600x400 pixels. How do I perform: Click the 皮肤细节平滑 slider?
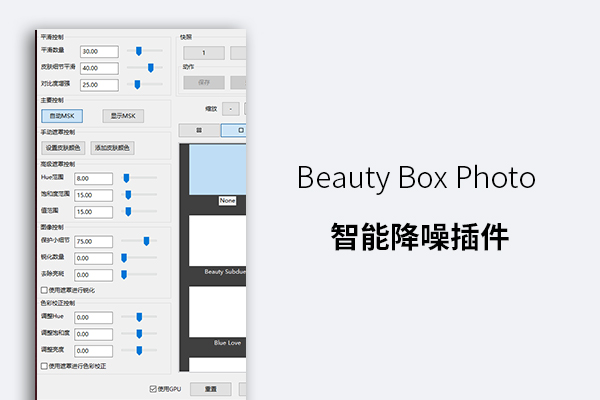click(145, 67)
